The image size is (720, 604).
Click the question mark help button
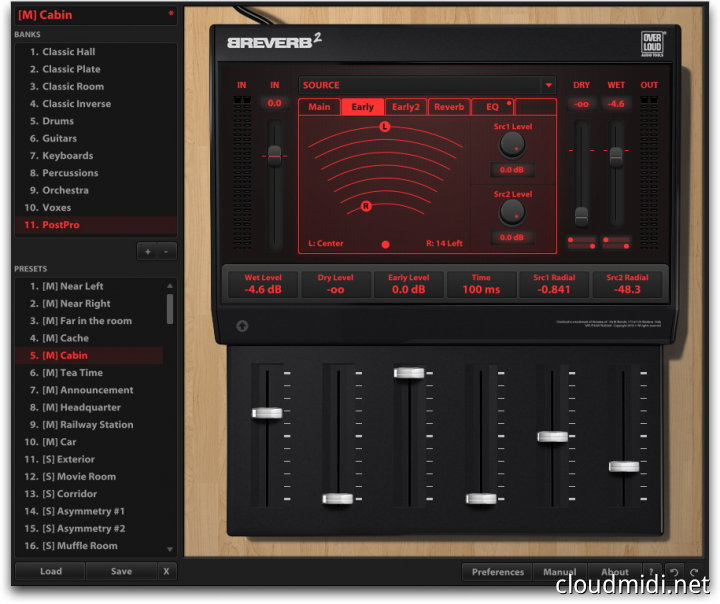click(651, 572)
